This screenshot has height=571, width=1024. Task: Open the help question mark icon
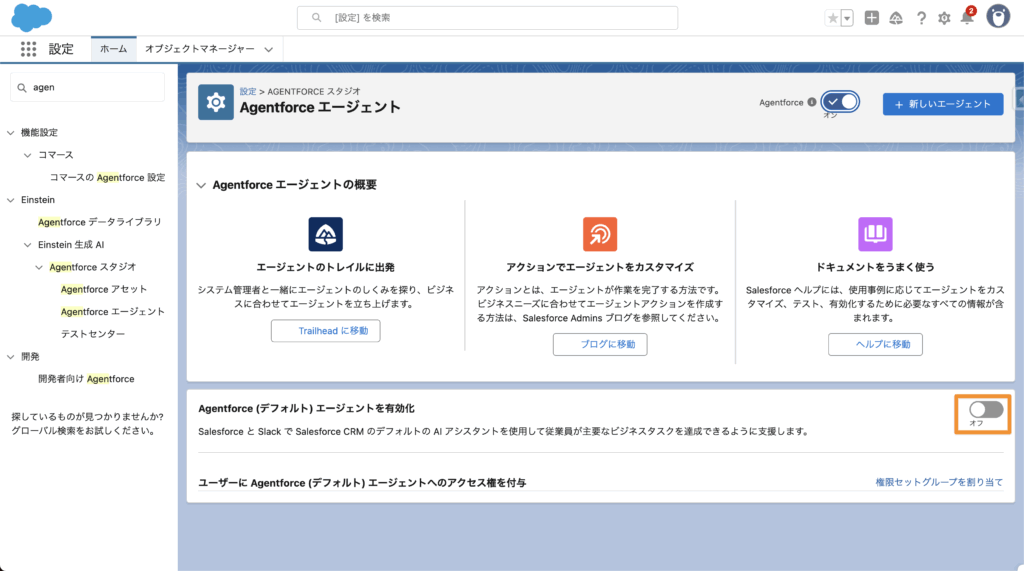[921, 18]
